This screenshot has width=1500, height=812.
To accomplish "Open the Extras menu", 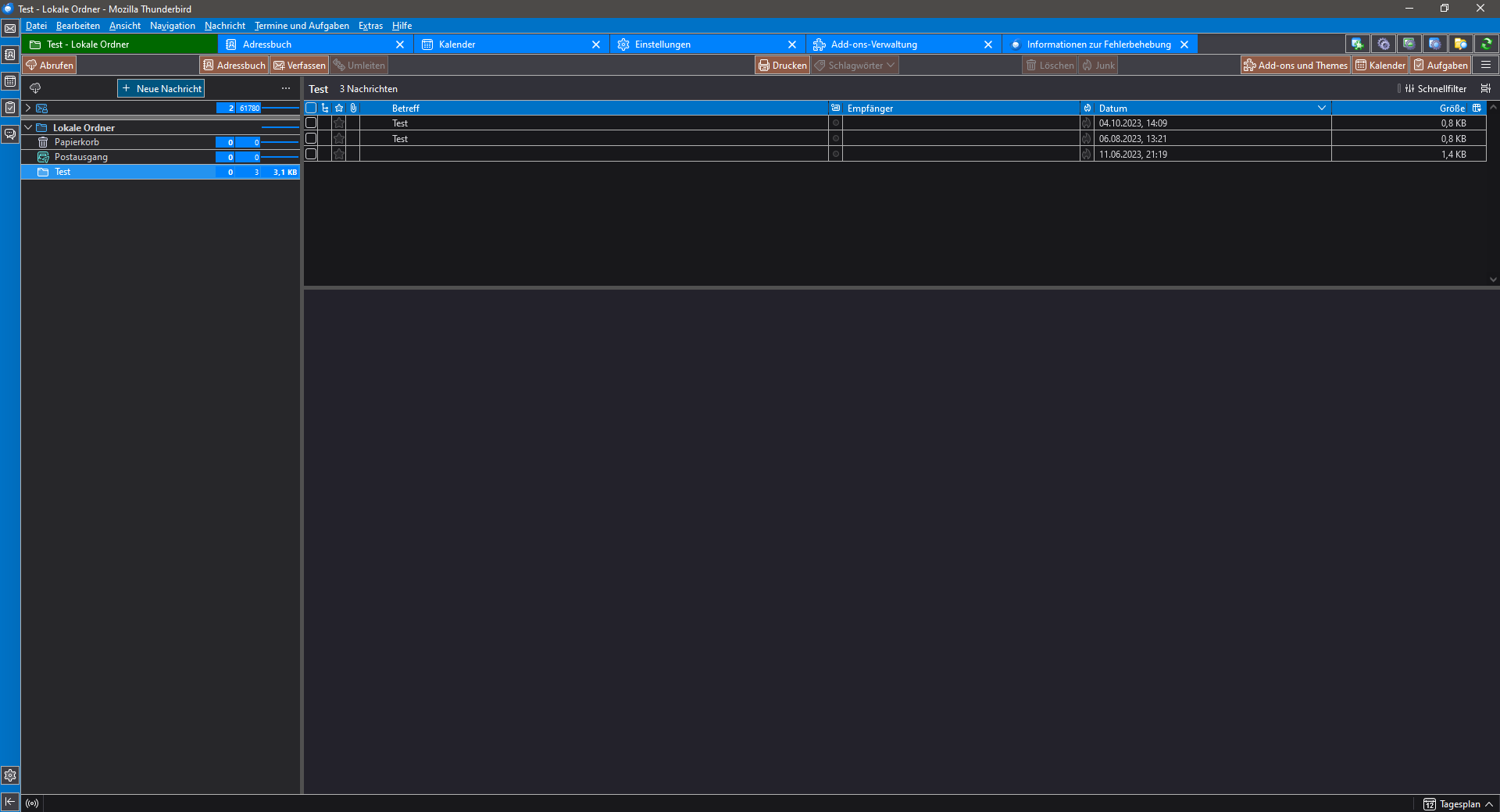I will point(370,26).
